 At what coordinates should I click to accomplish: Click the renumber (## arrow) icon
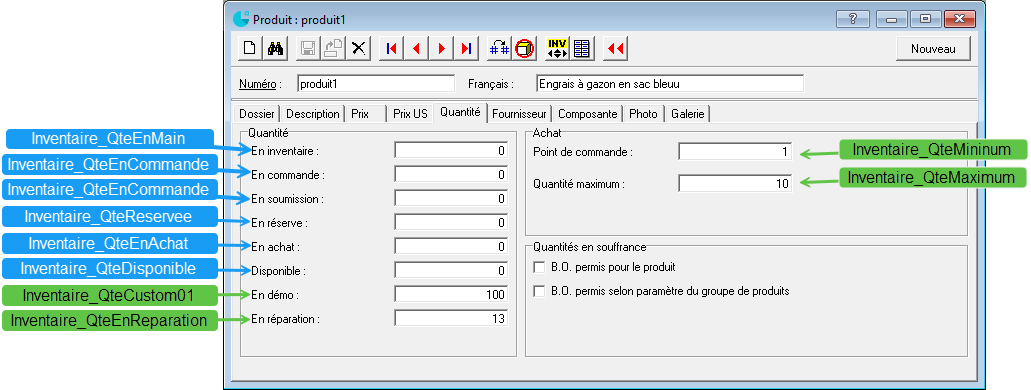tap(500, 48)
